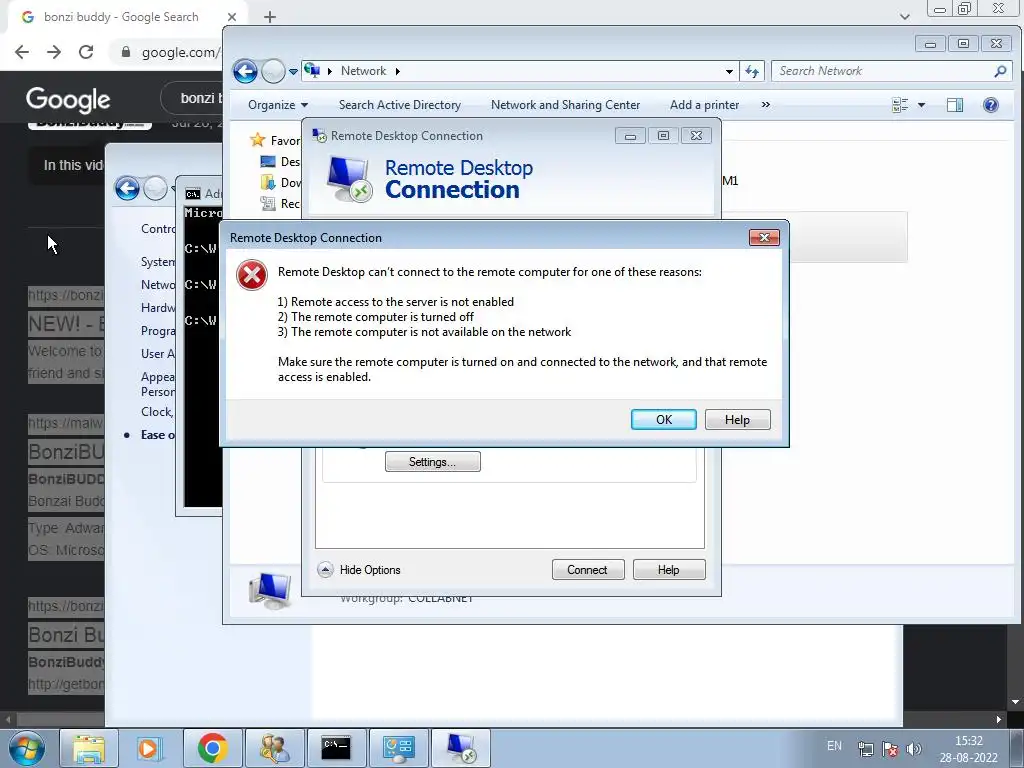The image size is (1024, 768).
Task: Open a new Chrome tab with the plus button
Action: [x=270, y=17]
